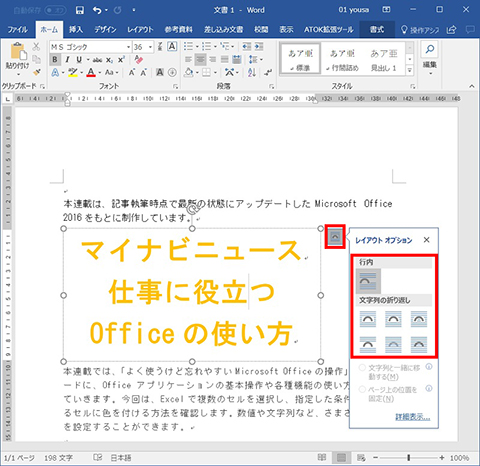
Task: Align text left
Action: click(x=188, y=60)
